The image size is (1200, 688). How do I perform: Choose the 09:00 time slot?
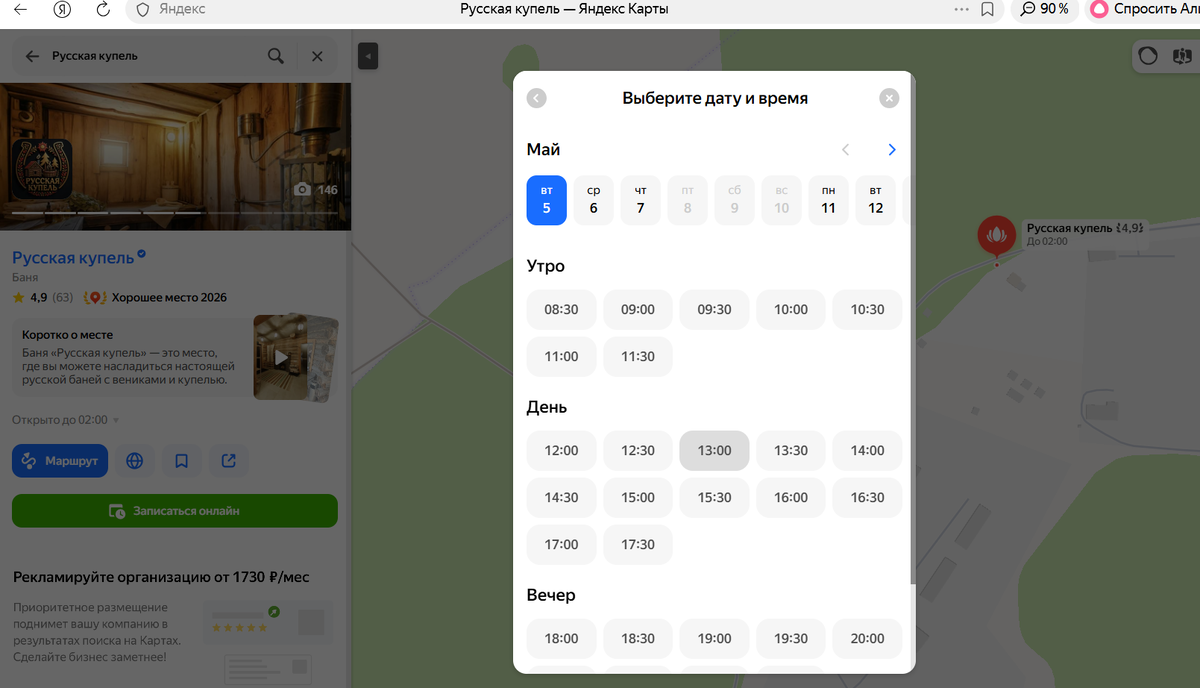638,309
